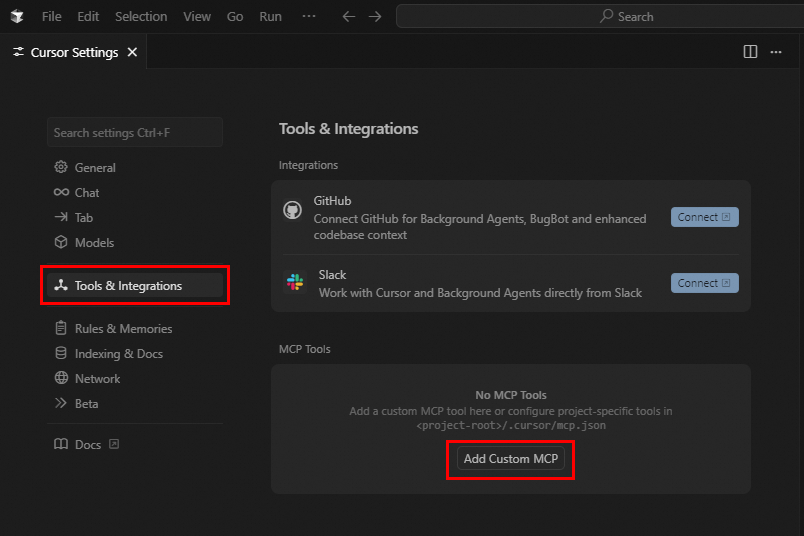The width and height of the screenshot is (804, 536).
Task: Connect the Slack integration
Action: [x=704, y=283]
